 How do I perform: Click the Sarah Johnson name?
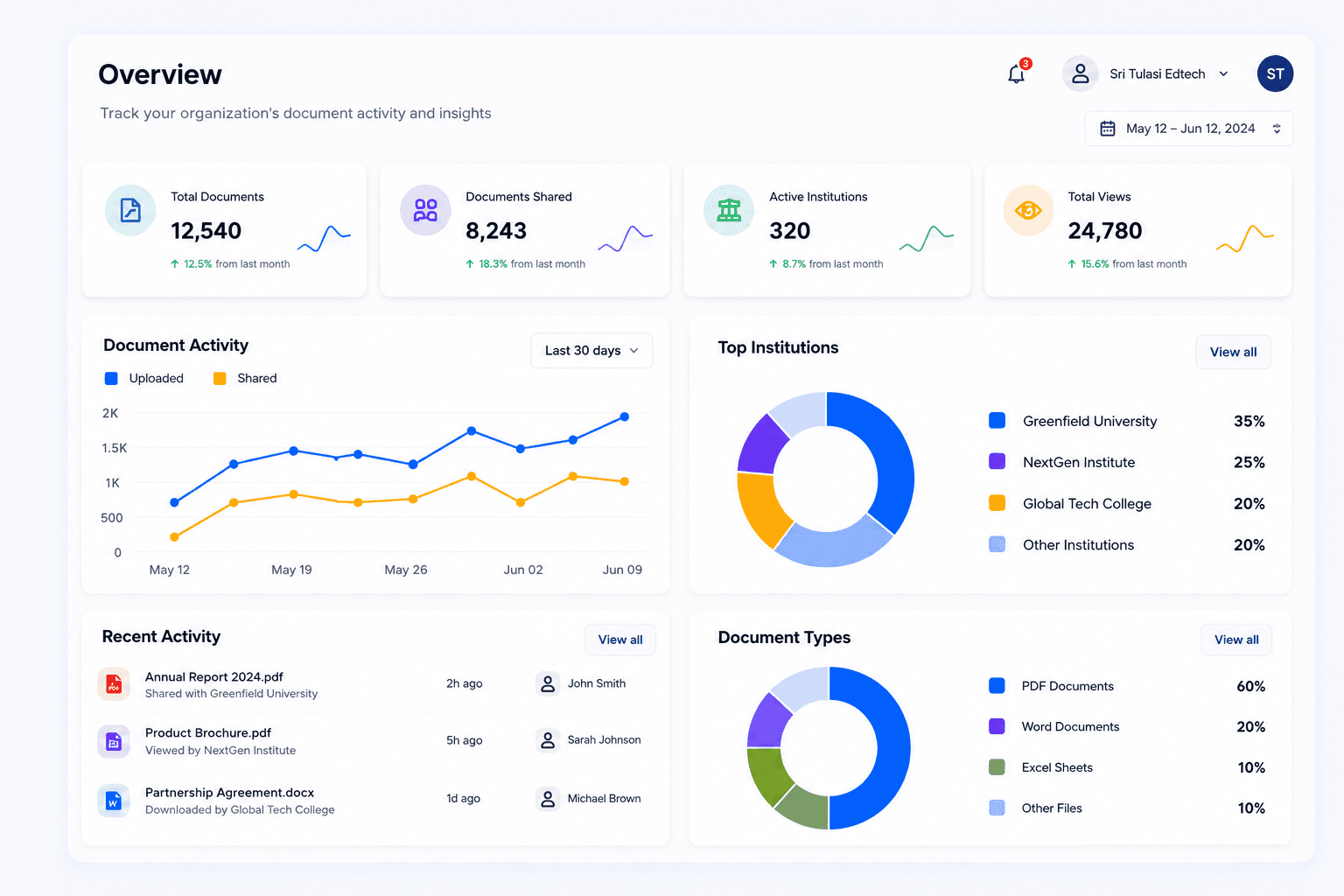coord(604,740)
